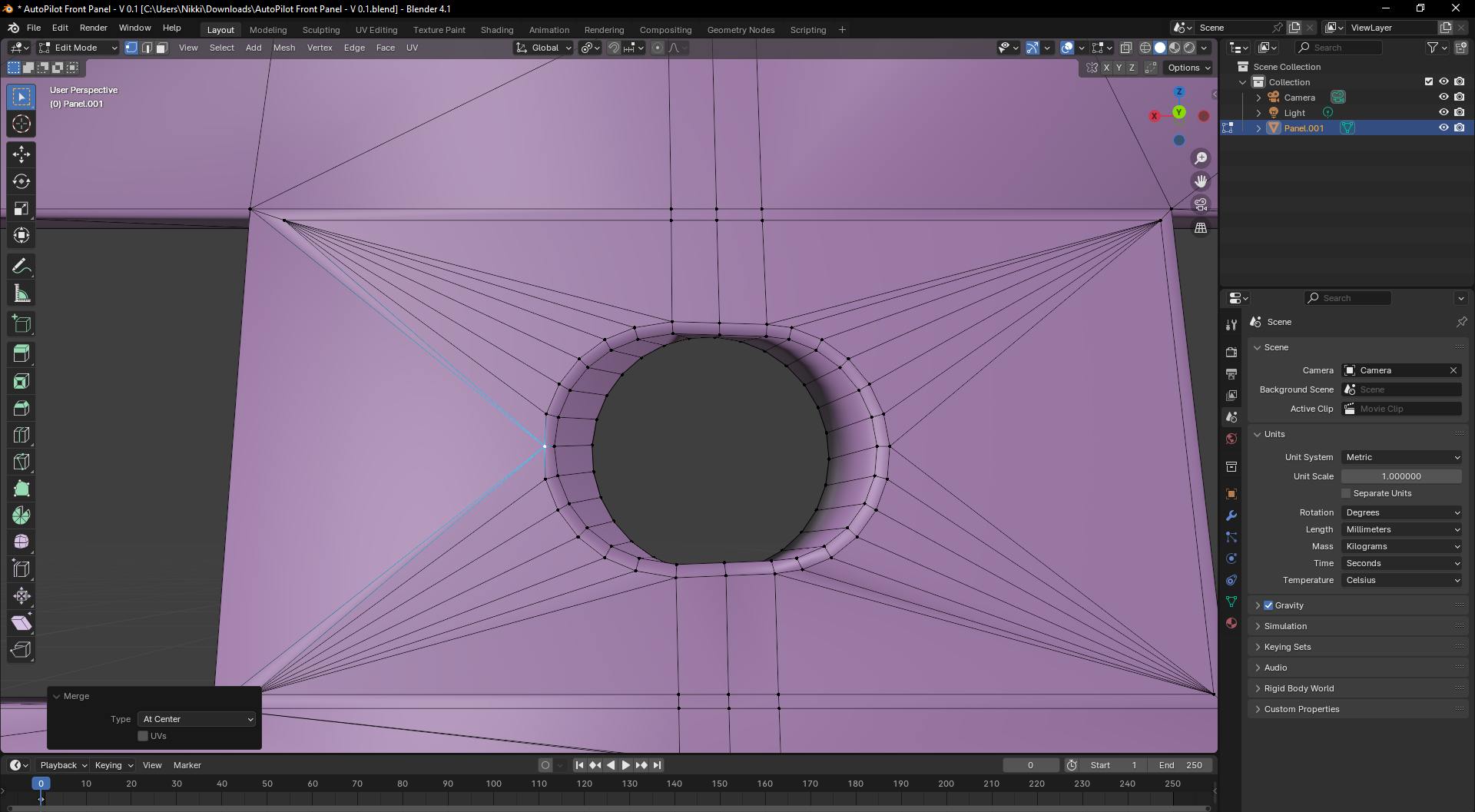Screen dimensions: 1475x812
Task: Open Merge Type At Center dropdown
Action: point(197,719)
